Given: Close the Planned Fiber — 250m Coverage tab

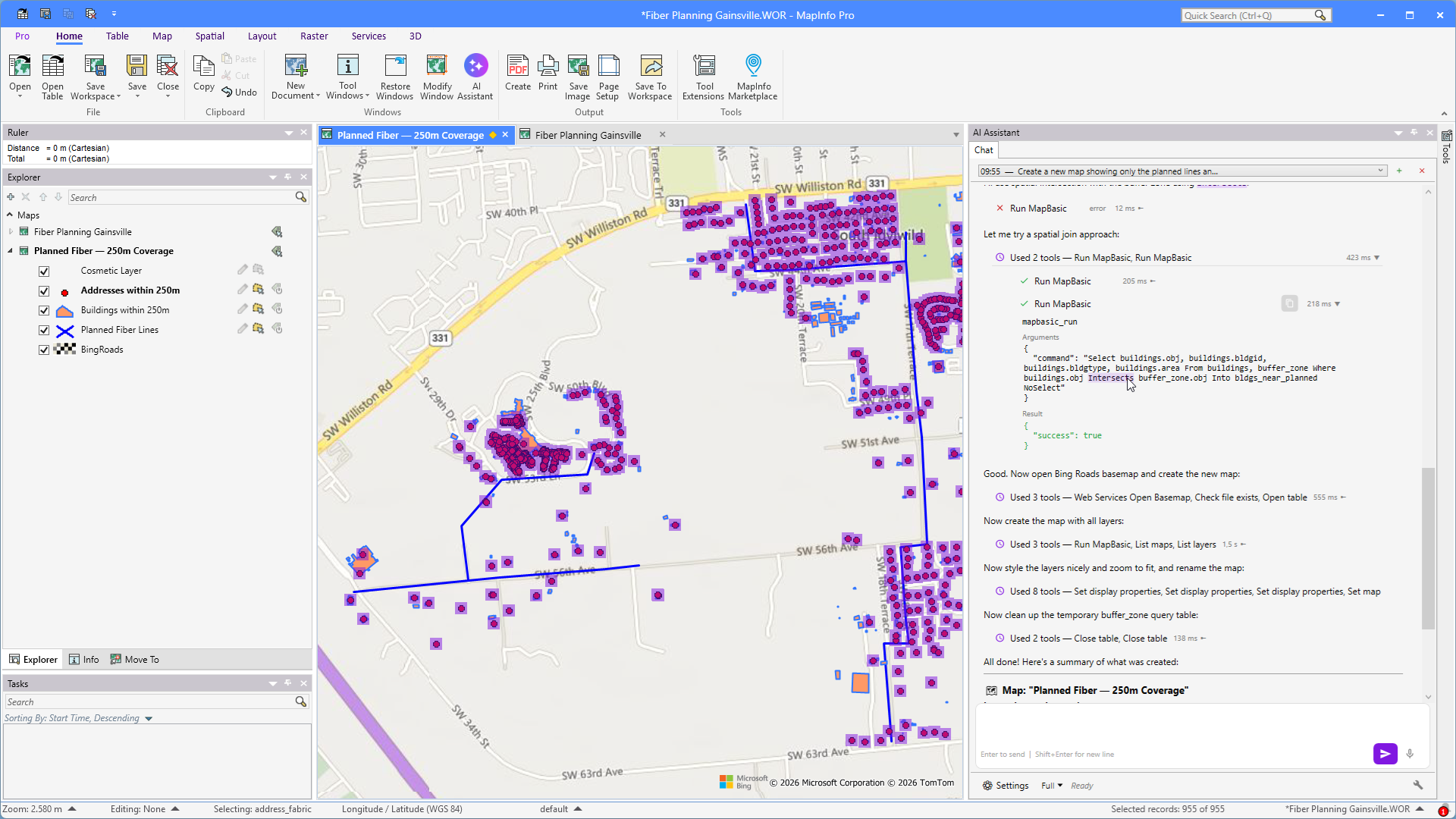Looking at the screenshot, I should pyautogui.click(x=505, y=134).
